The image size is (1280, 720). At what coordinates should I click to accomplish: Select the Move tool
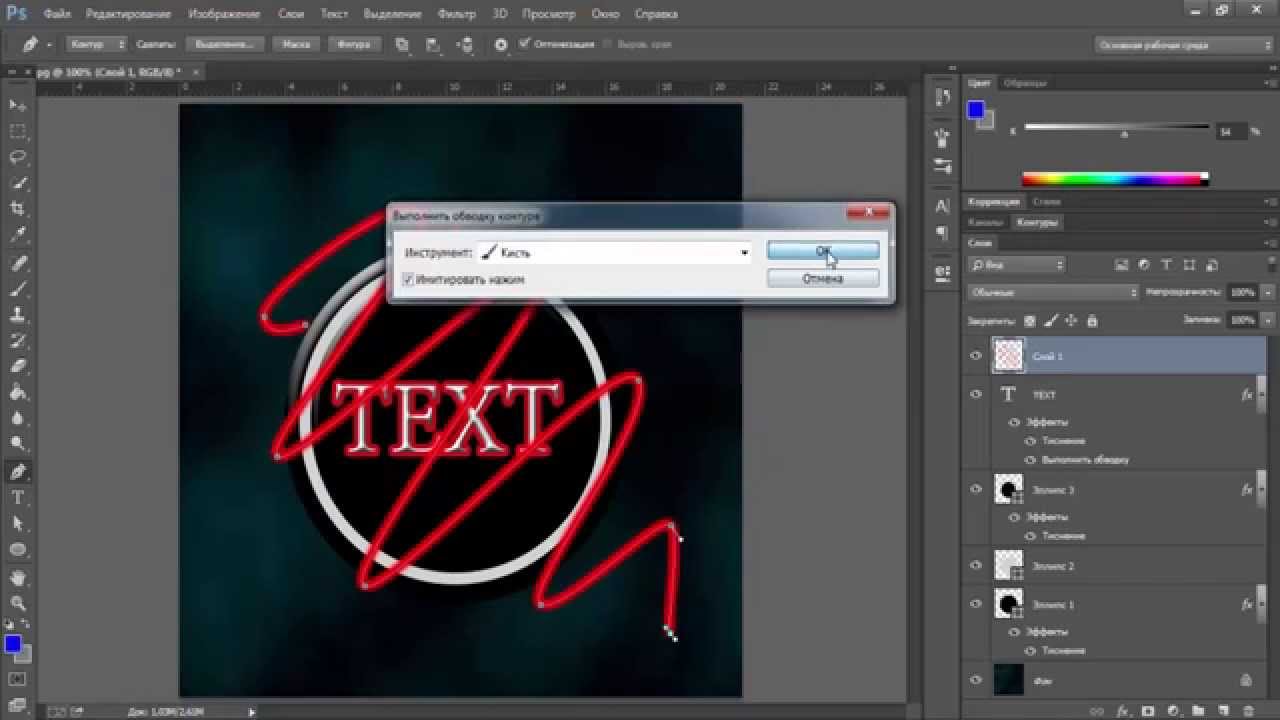(18, 105)
